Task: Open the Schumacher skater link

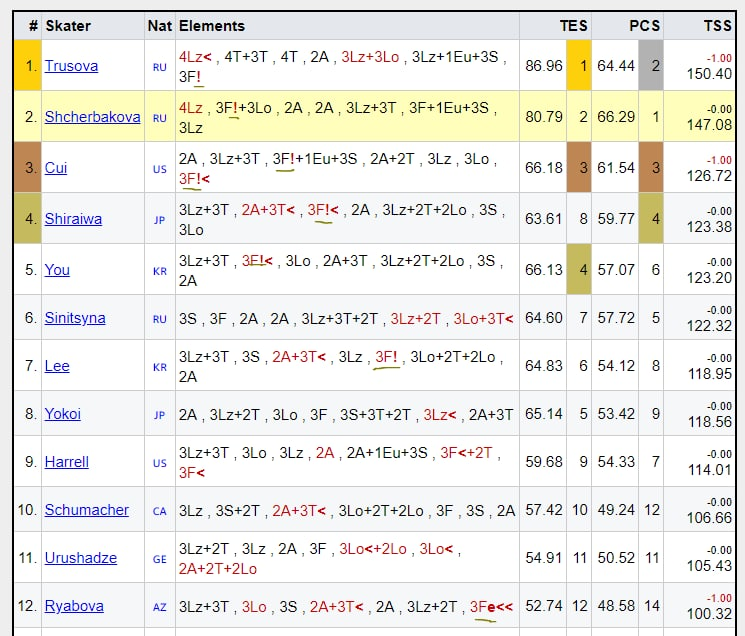Action: coord(86,510)
